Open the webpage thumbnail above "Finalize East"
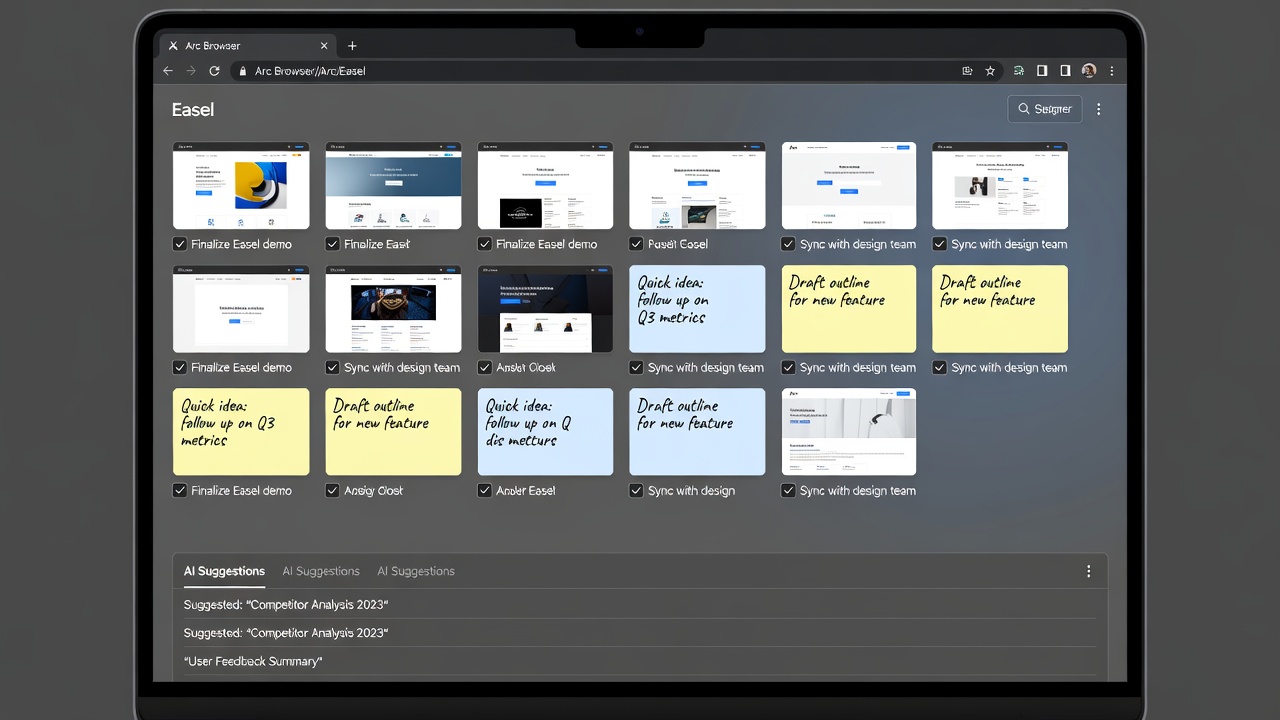The image size is (1280, 720). tap(393, 186)
